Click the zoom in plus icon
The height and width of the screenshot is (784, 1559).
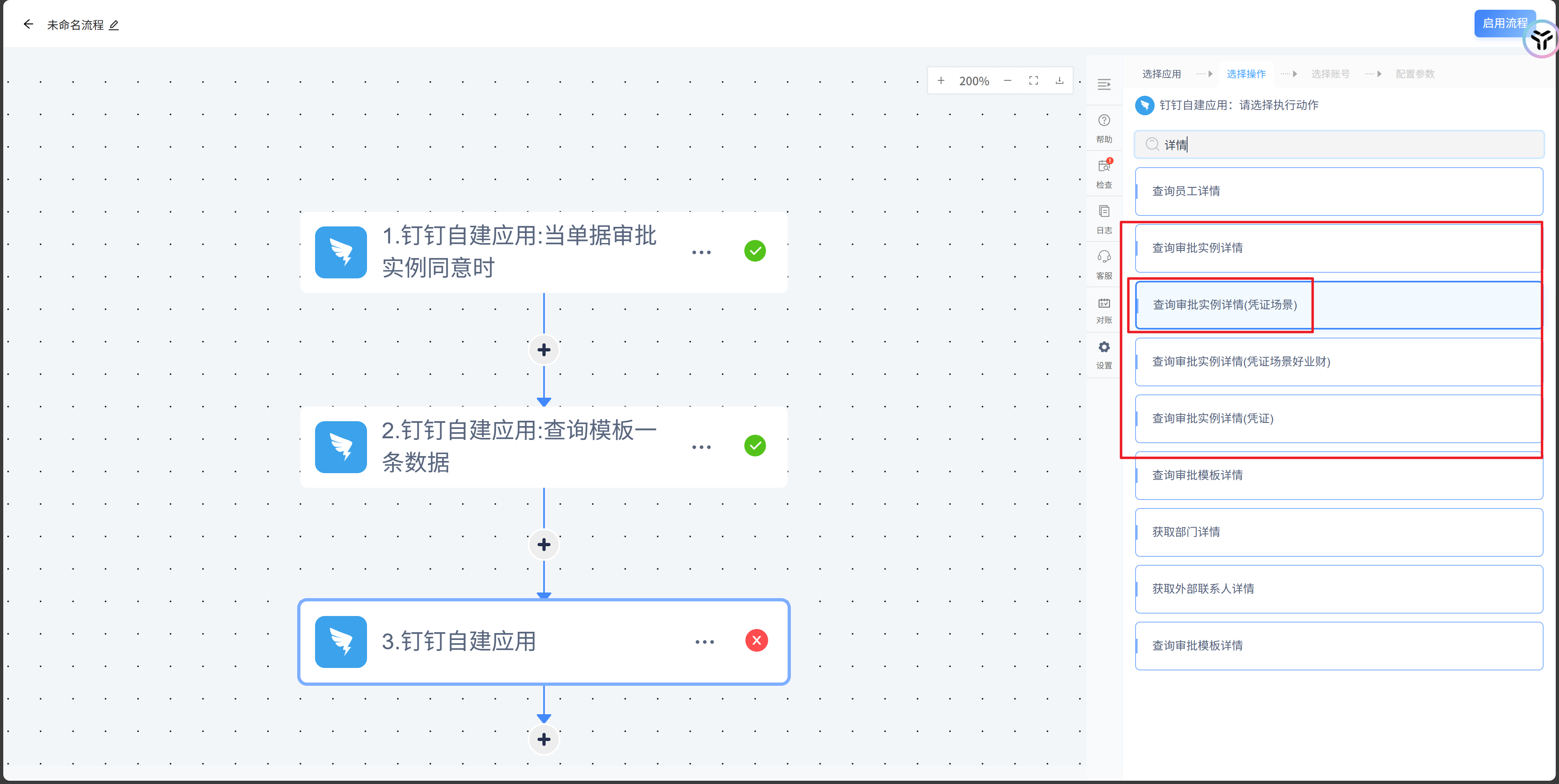(x=941, y=80)
